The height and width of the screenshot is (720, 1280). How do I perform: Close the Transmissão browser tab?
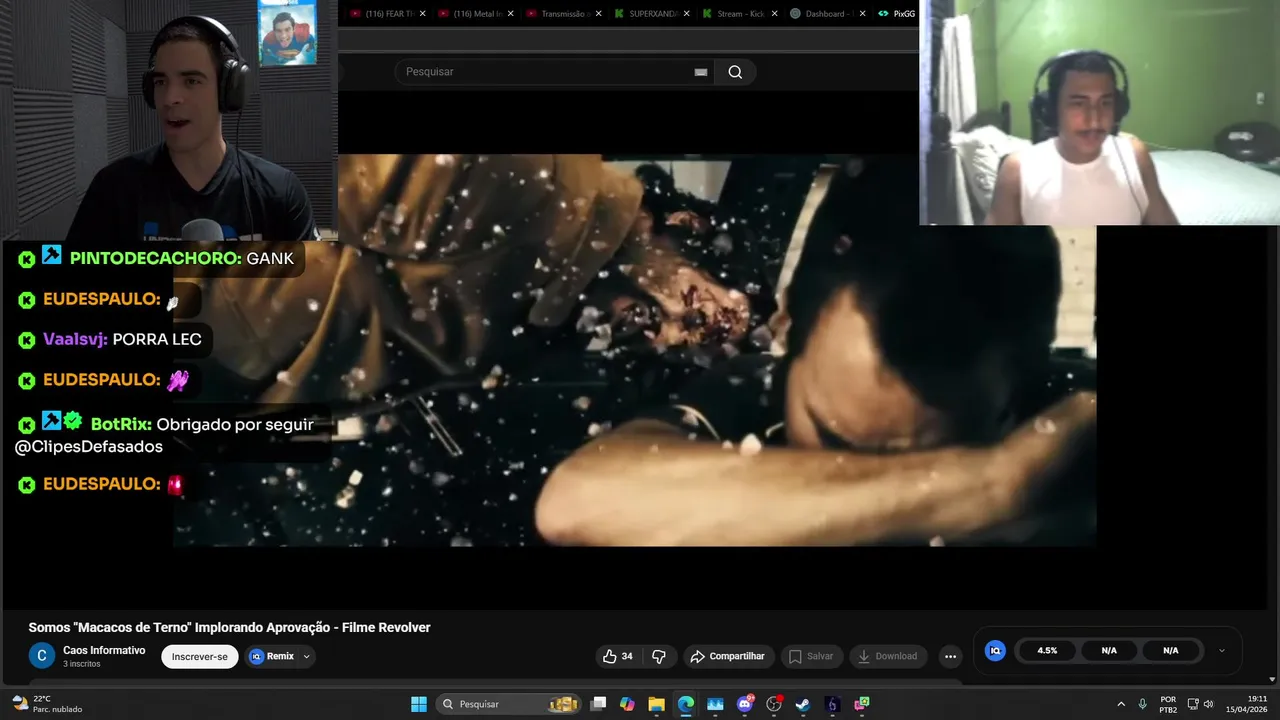click(598, 14)
